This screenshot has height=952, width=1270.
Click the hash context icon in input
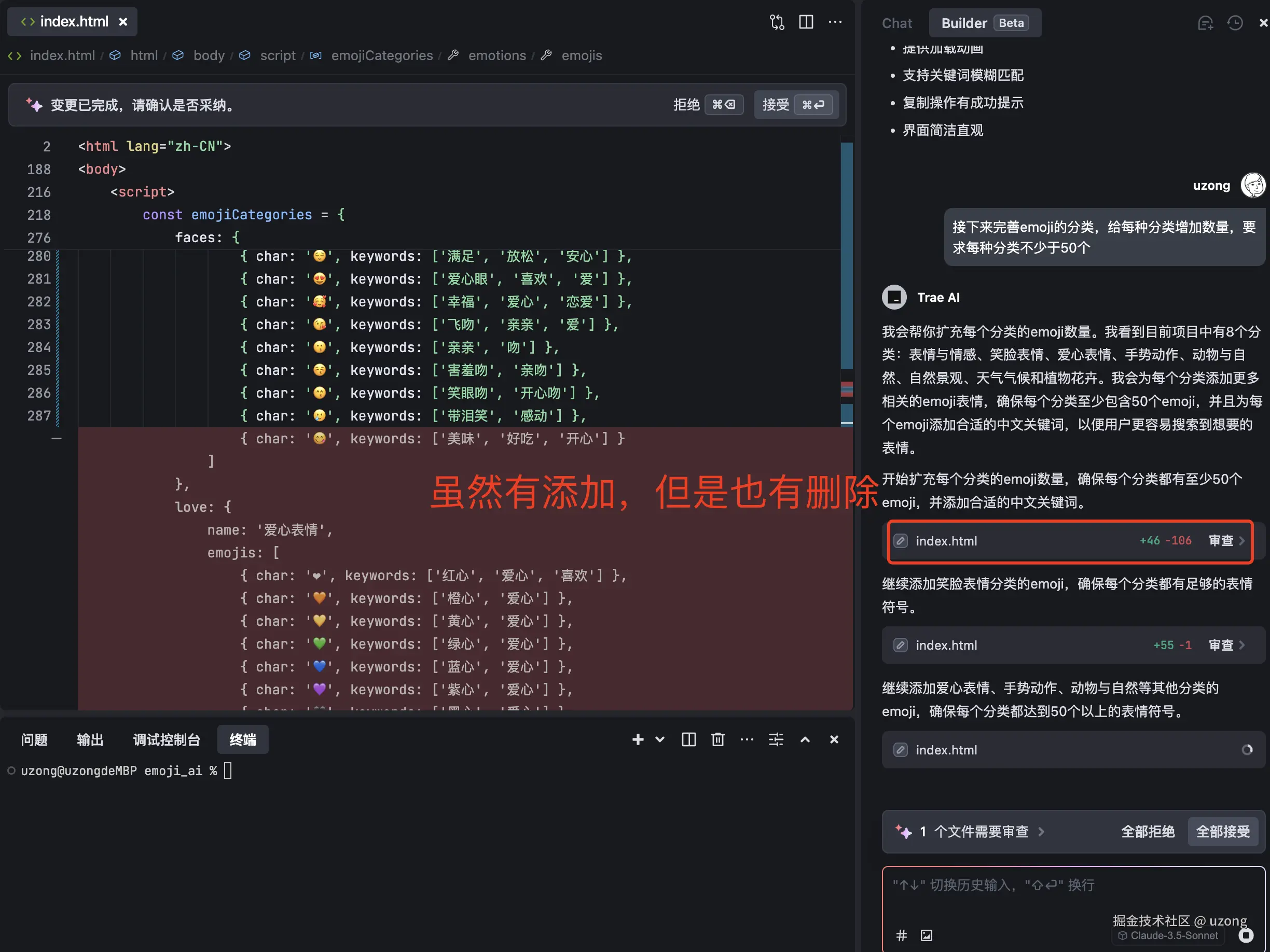click(902, 935)
